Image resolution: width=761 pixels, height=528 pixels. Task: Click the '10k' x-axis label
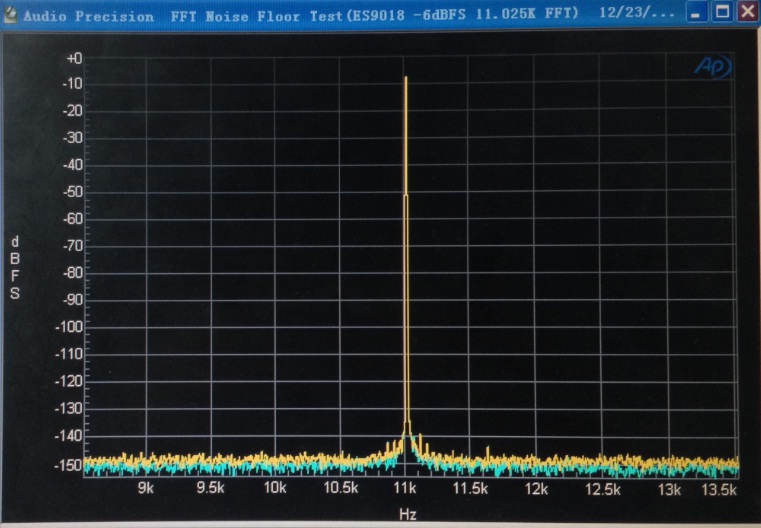(275, 488)
